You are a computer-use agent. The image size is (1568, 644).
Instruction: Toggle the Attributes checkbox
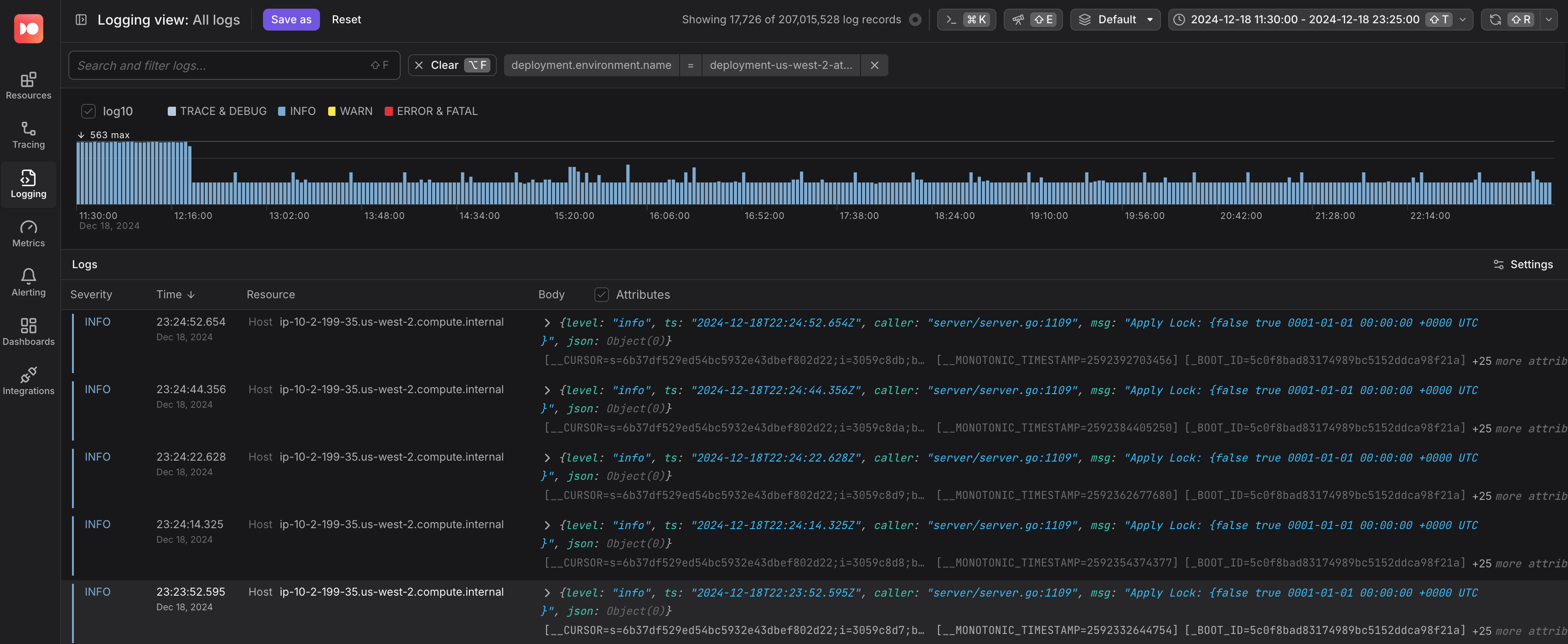coord(601,294)
